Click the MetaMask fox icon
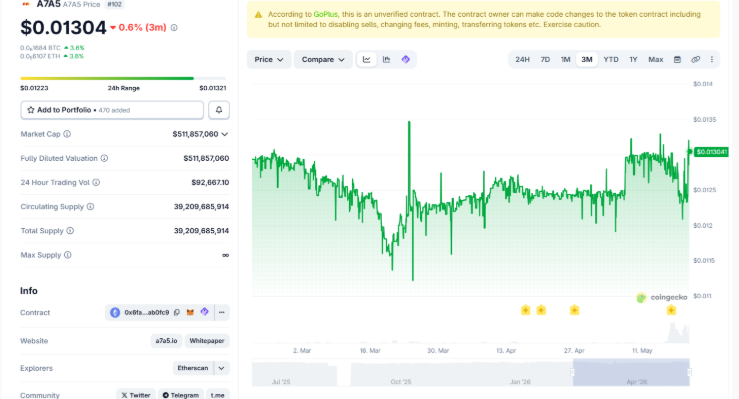 coord(190,312)
